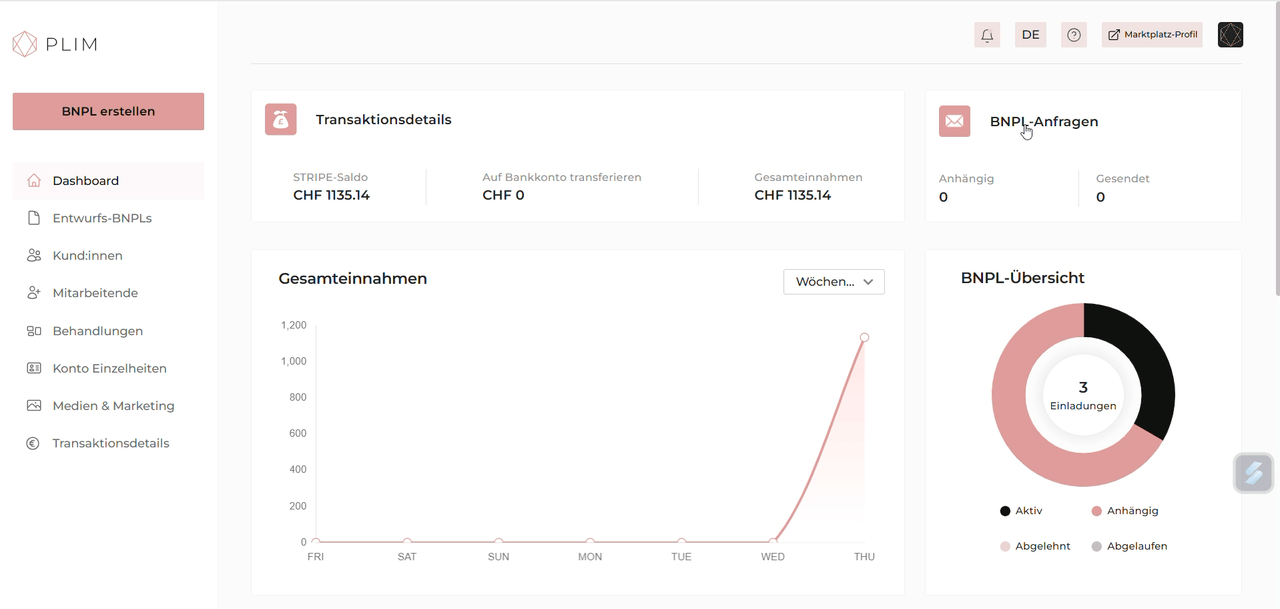Click the Gesamteinnahmen value CHF 1135.14

tap(793, 195)
